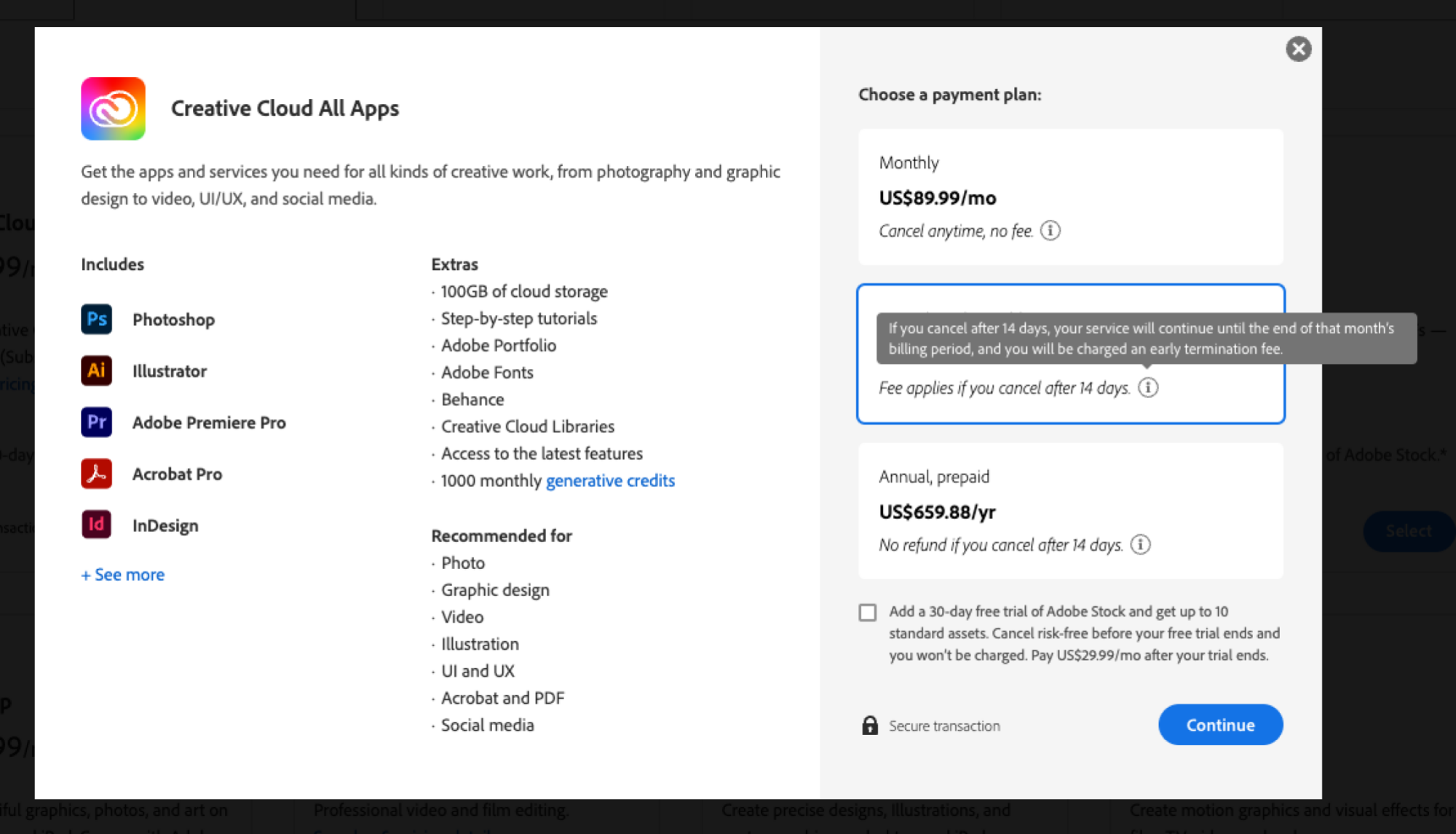Viewport: 1456px width, 834px height.
Task: Click Illustration recommendation item
Action: pos(480,643)
